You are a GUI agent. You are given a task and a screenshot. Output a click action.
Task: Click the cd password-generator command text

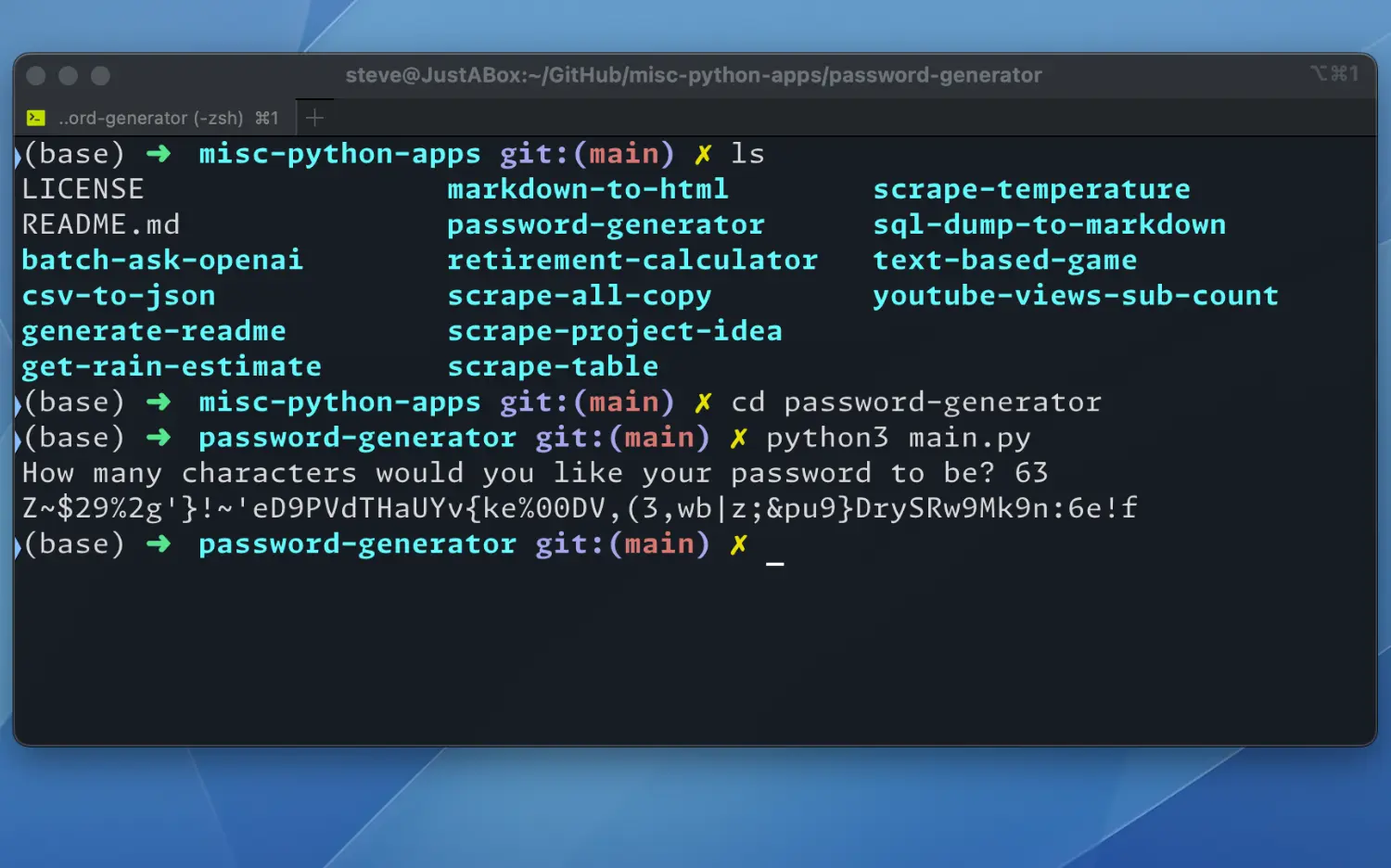(915, 402)
